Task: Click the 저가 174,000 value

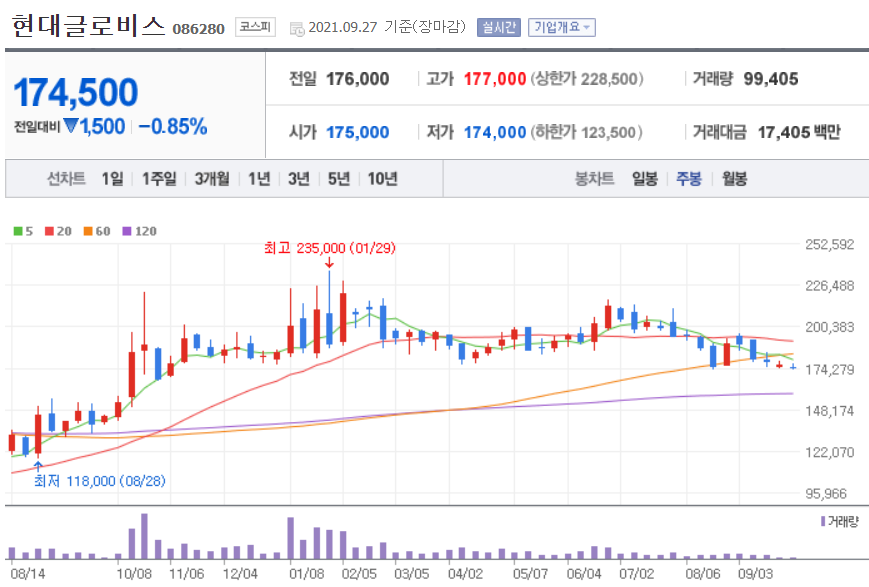Action: [x=494, y=132]
